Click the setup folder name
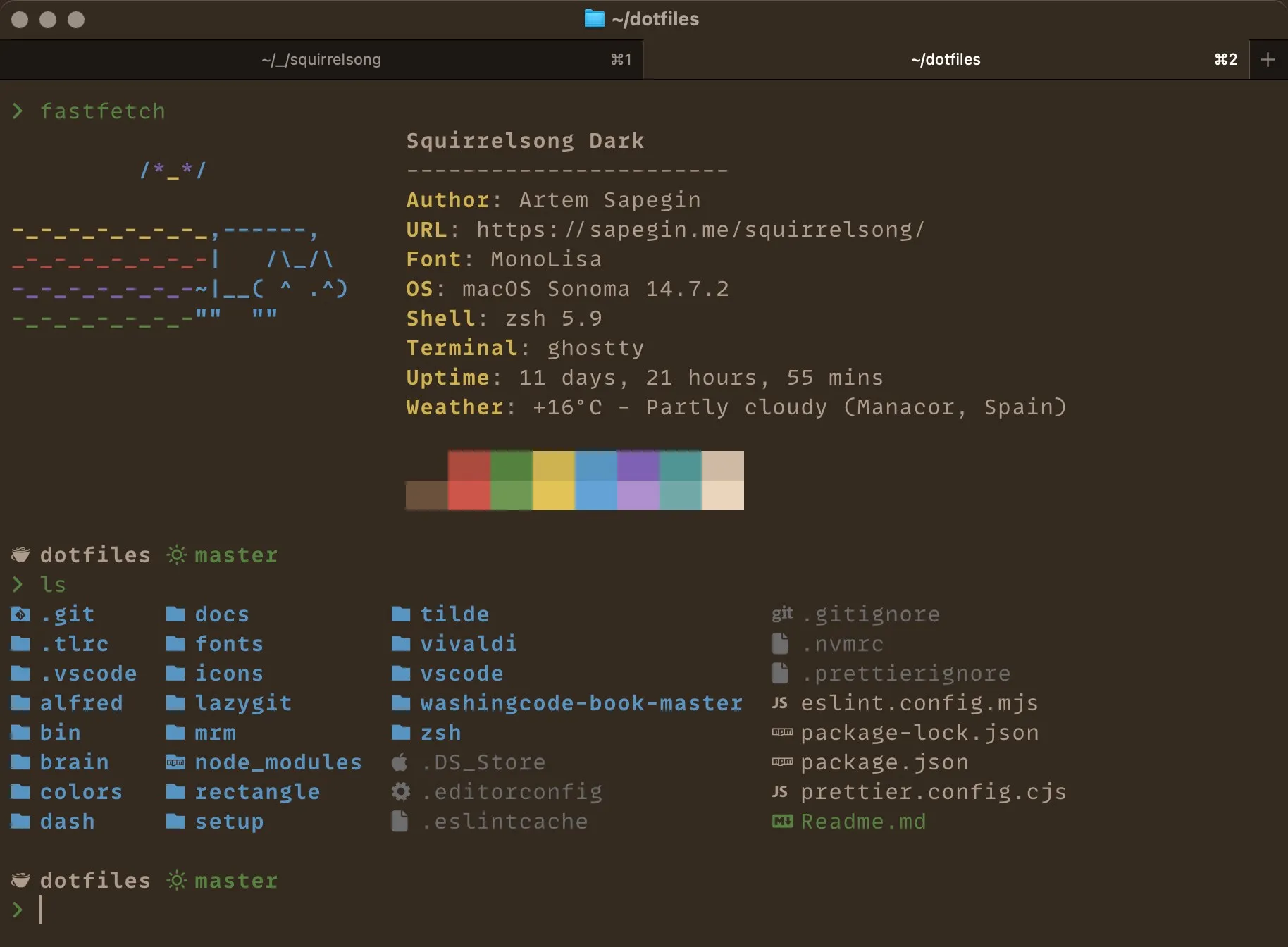 229,822
